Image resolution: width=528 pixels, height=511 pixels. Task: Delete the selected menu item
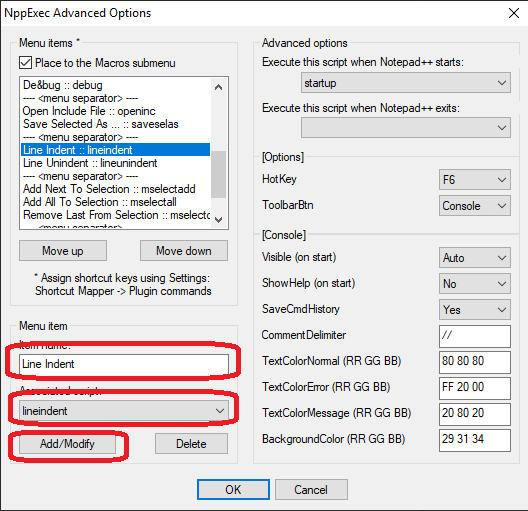[191, 444]
